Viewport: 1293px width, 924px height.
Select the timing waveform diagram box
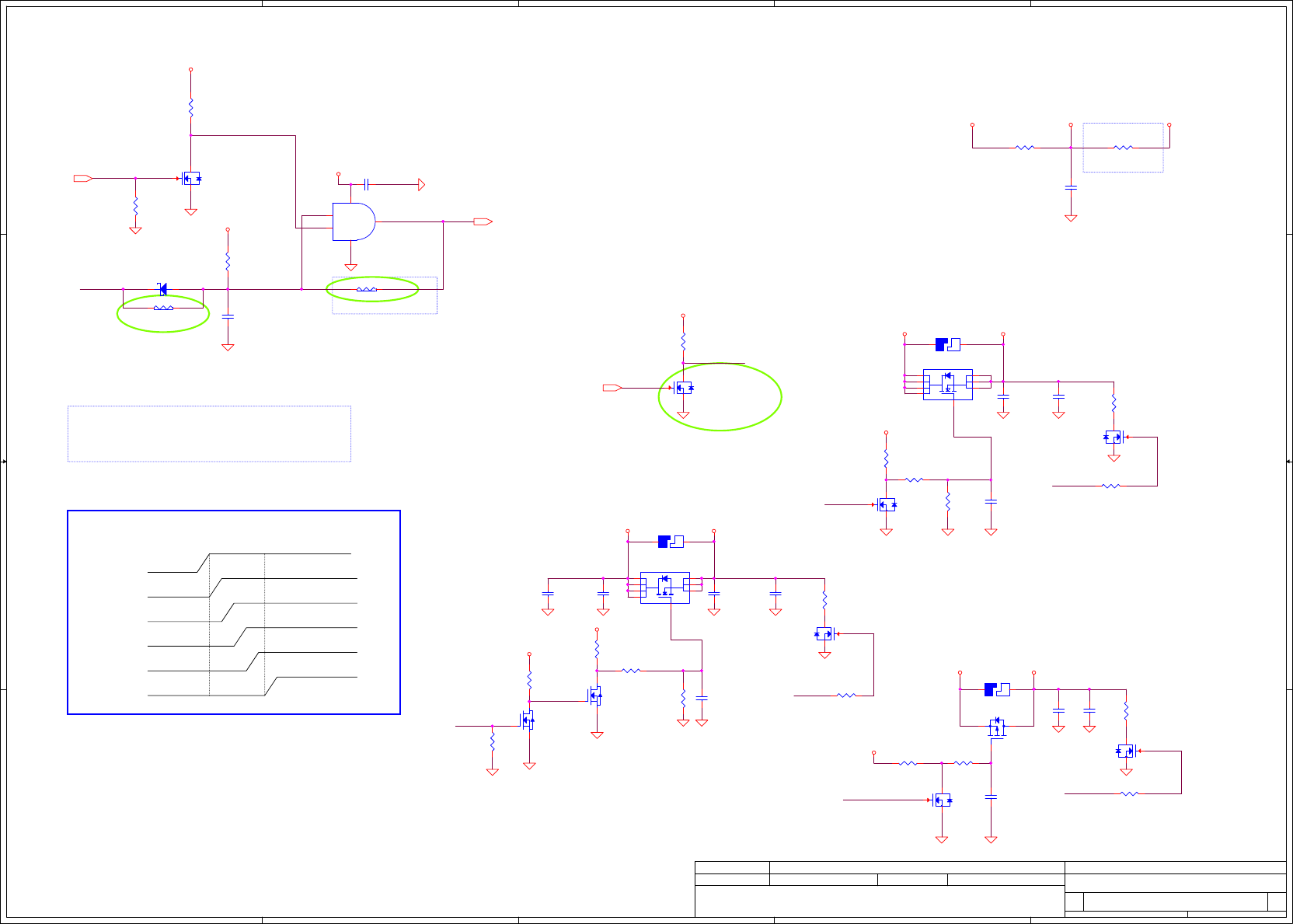coord(234,612)
